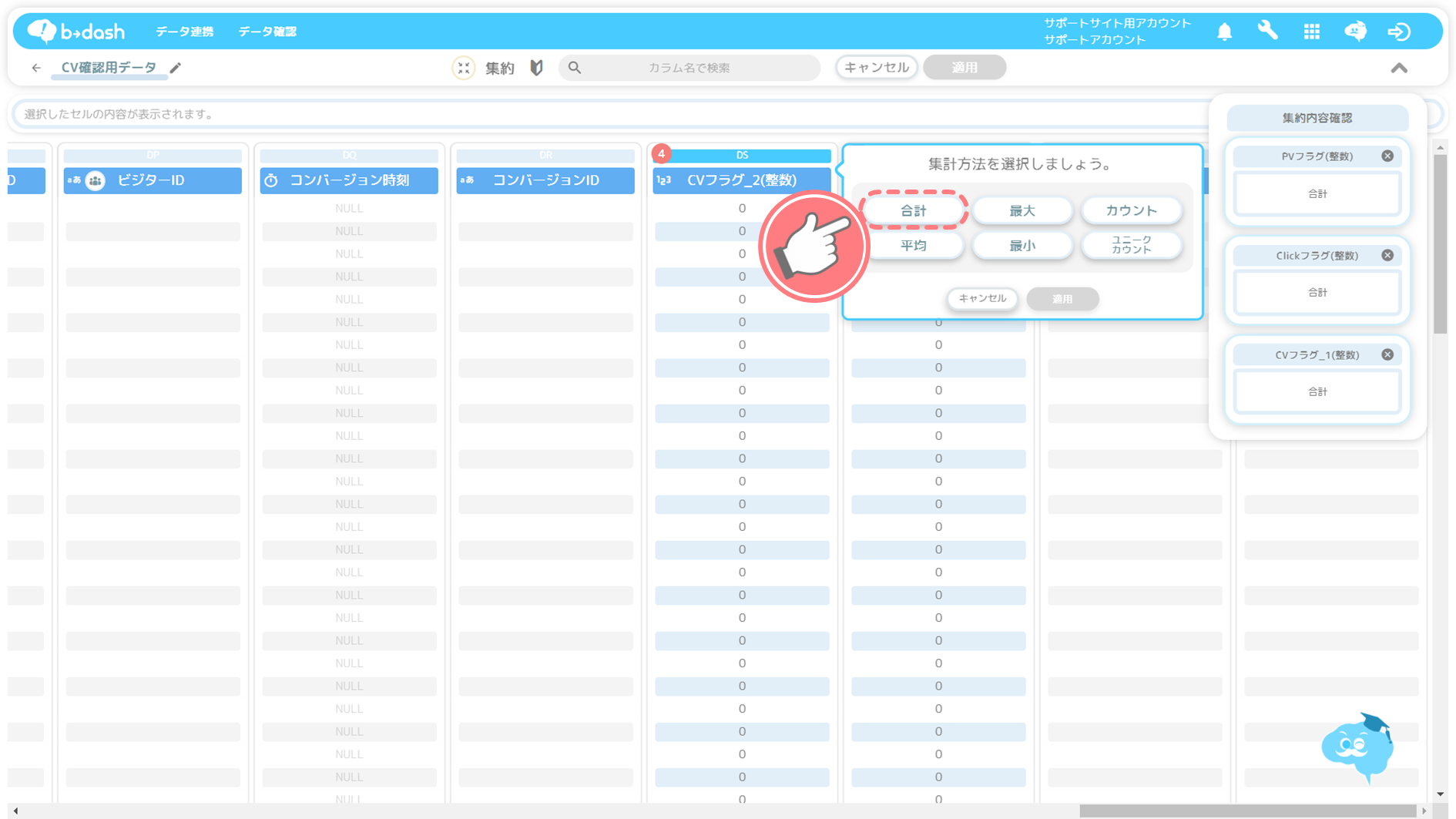Select the ビジターID column header
This screenshot has width=1456, height=819.
pos(153,180)
